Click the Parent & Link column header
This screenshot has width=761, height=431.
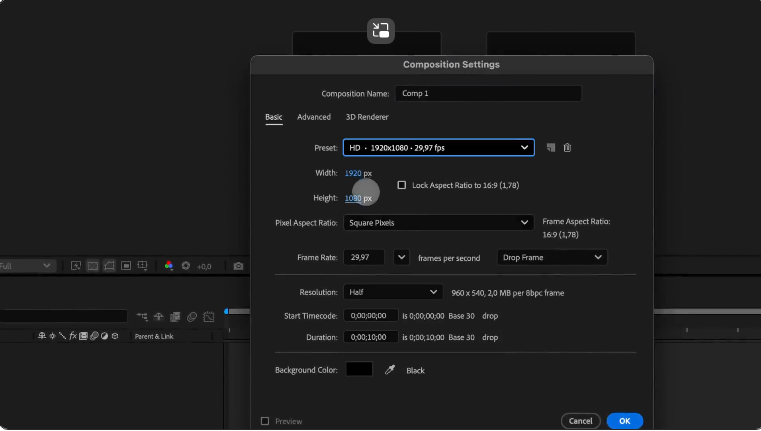tap(154, 336)
